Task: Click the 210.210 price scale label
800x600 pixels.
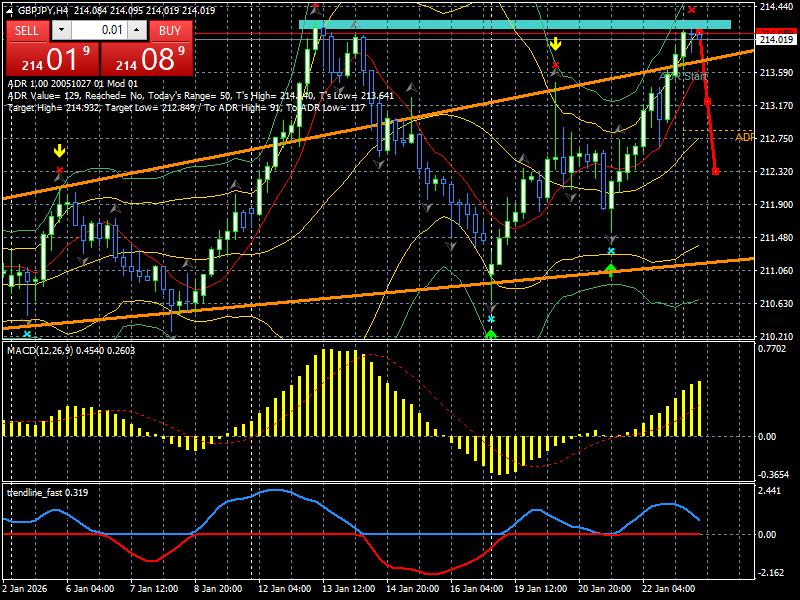Action: 776,336
